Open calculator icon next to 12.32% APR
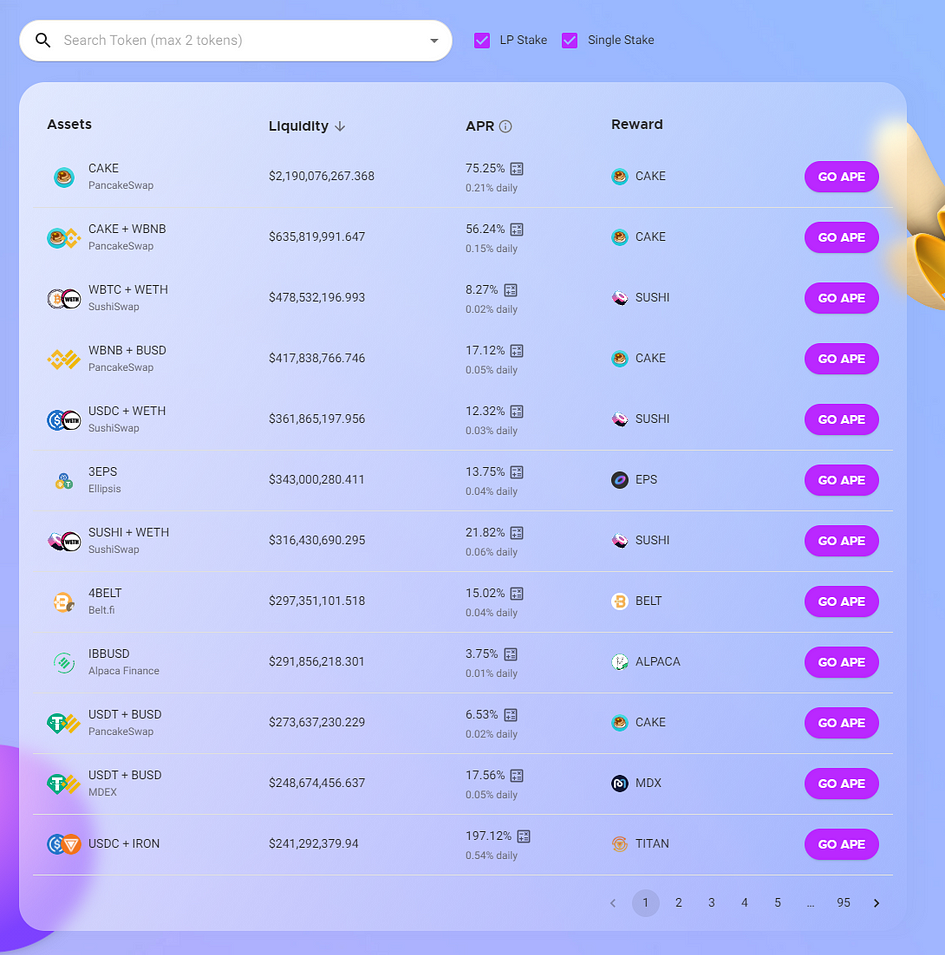 click(x=517, y=412)
